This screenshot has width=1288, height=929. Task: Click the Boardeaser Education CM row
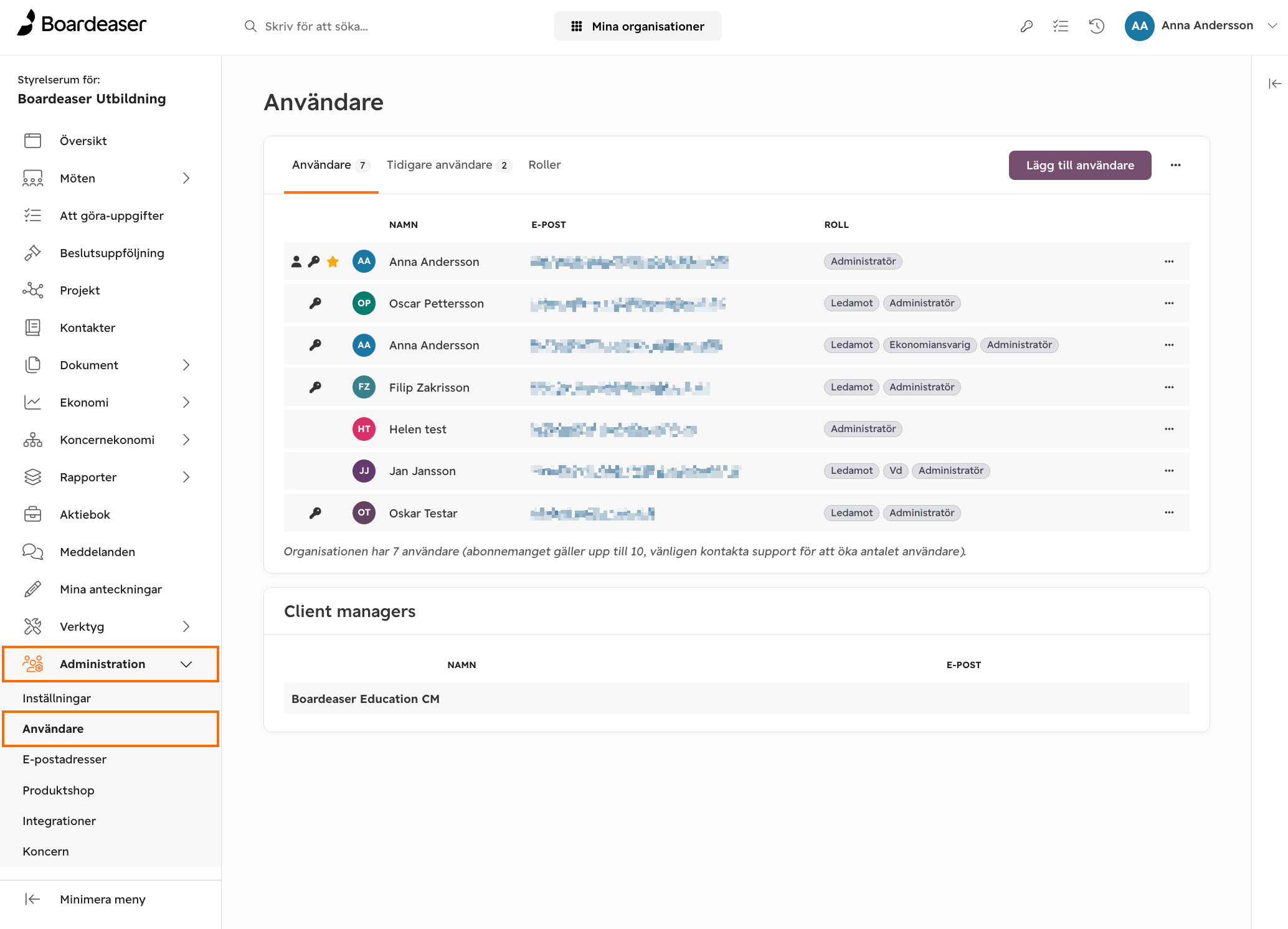(736, 699)
